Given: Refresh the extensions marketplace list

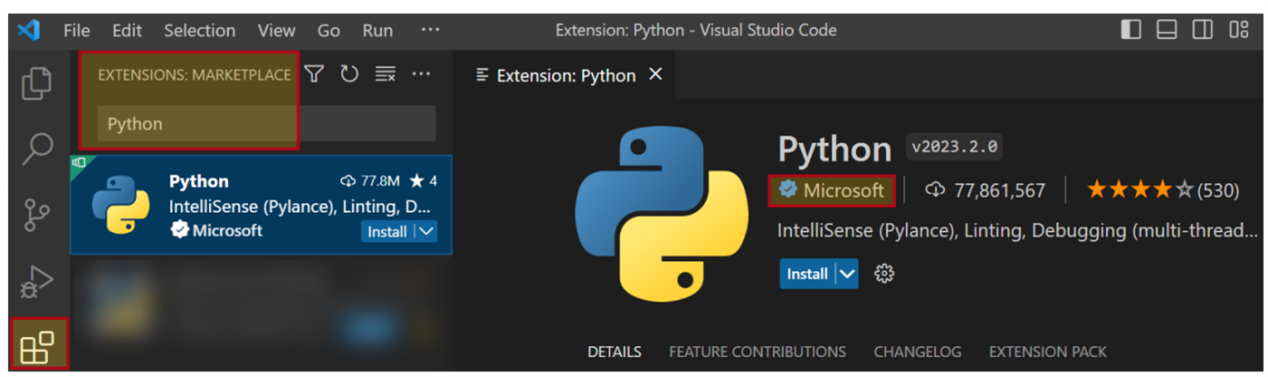Looking at the screenshot, I should (349, 74).
